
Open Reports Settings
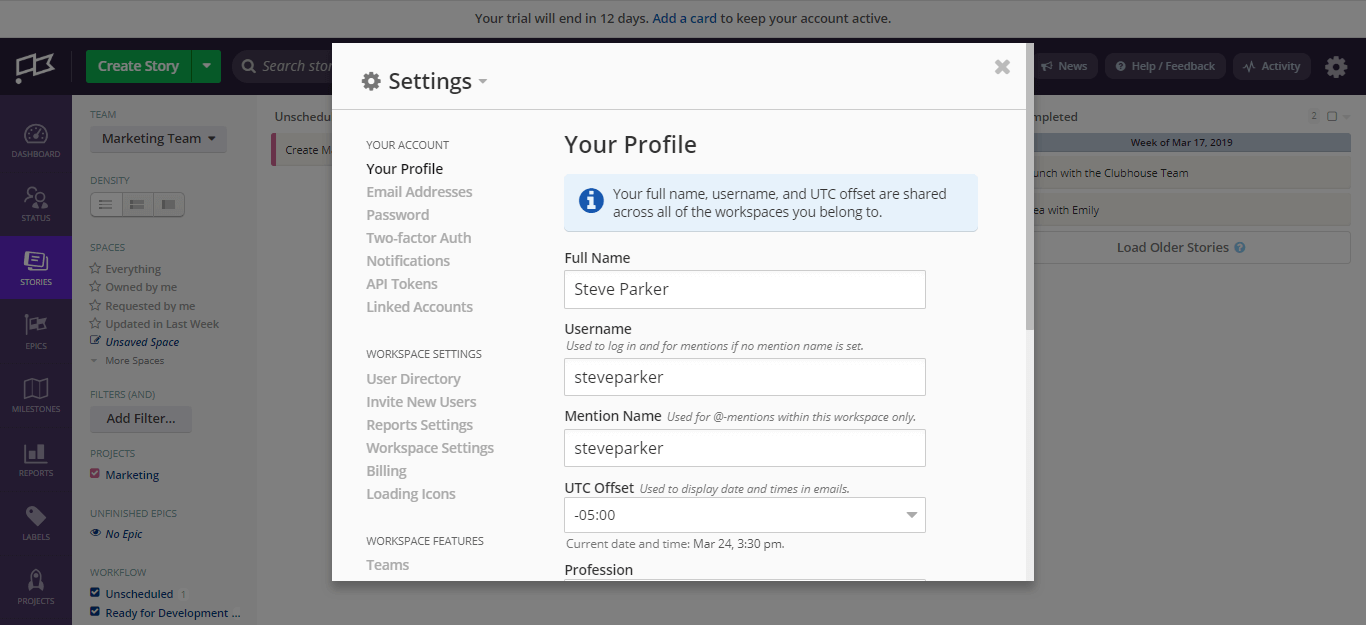coord(420,425)
